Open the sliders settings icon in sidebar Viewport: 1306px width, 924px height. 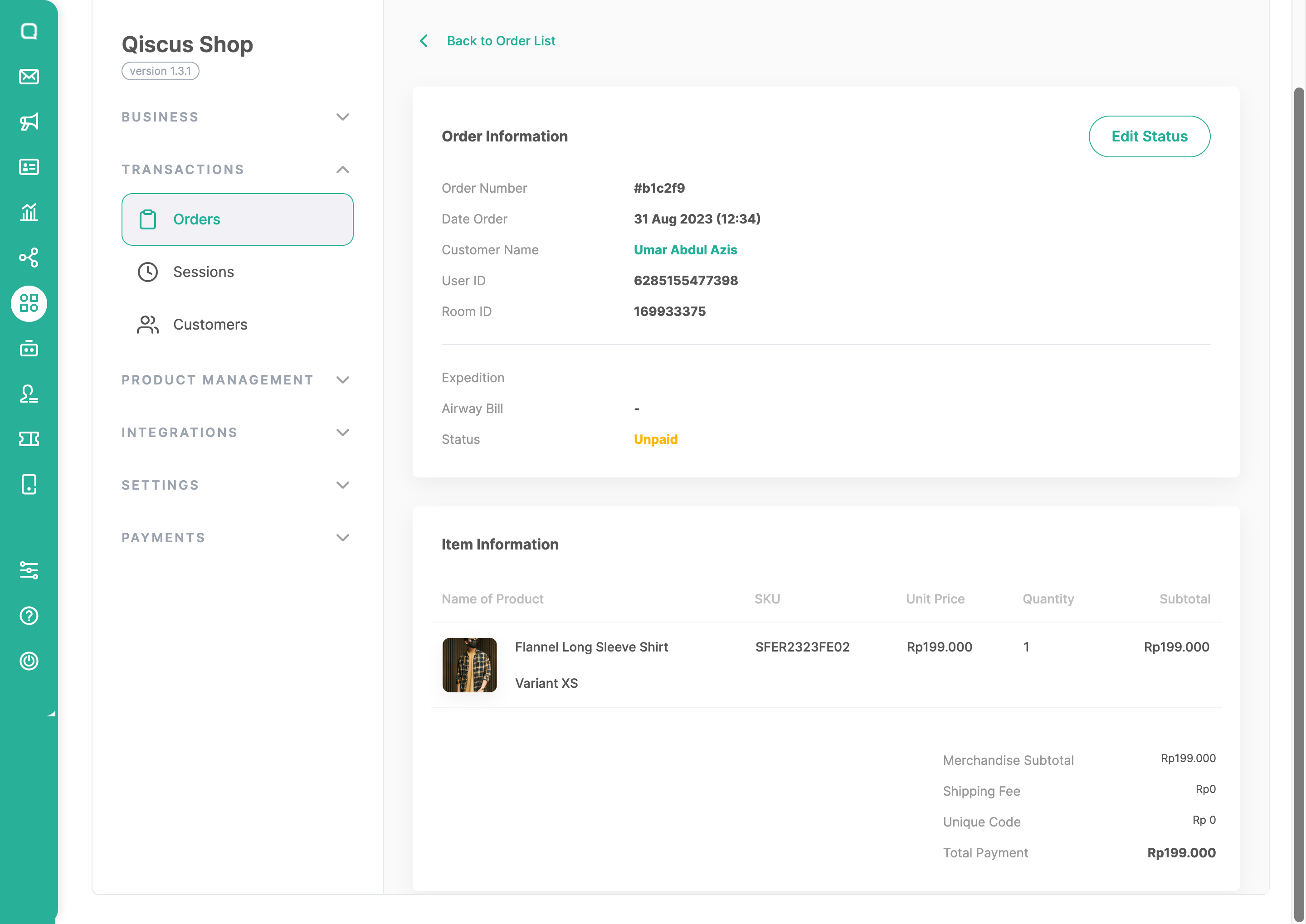[x=29, y=570]
